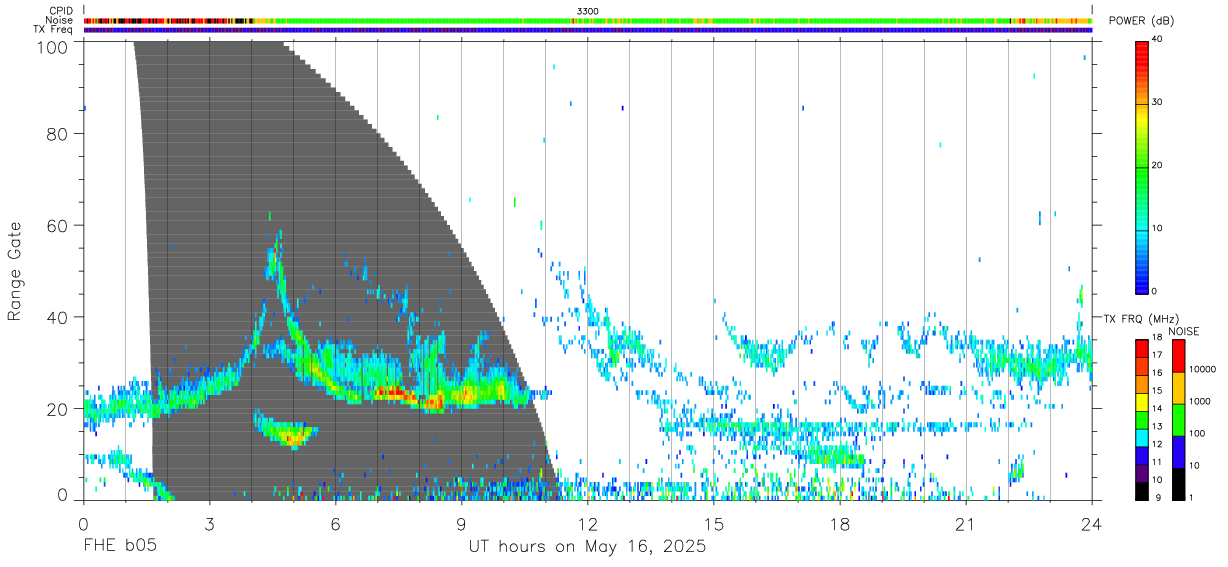Click the TX Freq row label
The height and width of the screenshot is (567, 1228).
pos(53,29)
